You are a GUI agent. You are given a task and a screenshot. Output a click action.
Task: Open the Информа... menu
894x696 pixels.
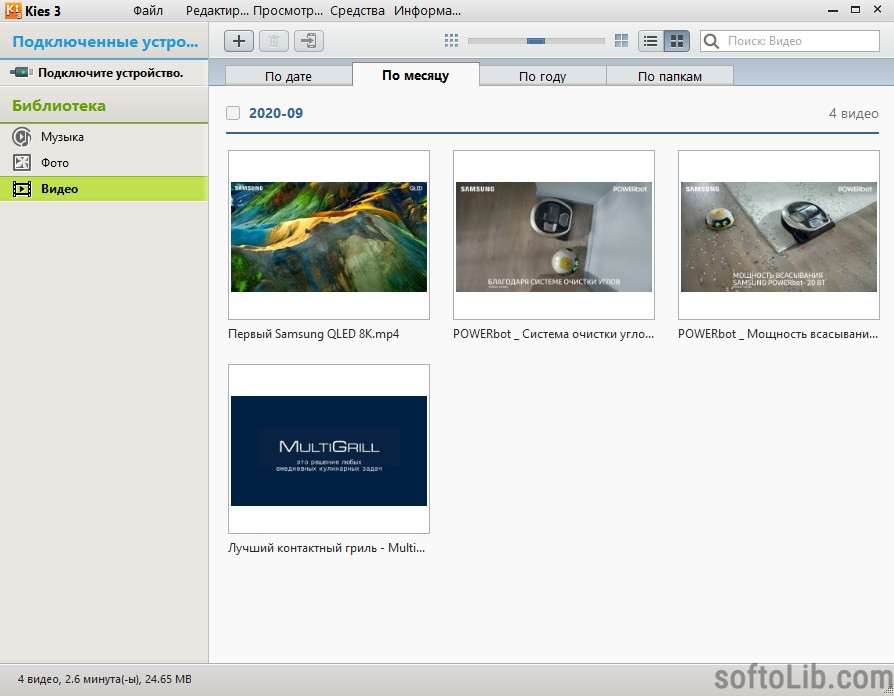pyautogui.click(x=427, y=11)
